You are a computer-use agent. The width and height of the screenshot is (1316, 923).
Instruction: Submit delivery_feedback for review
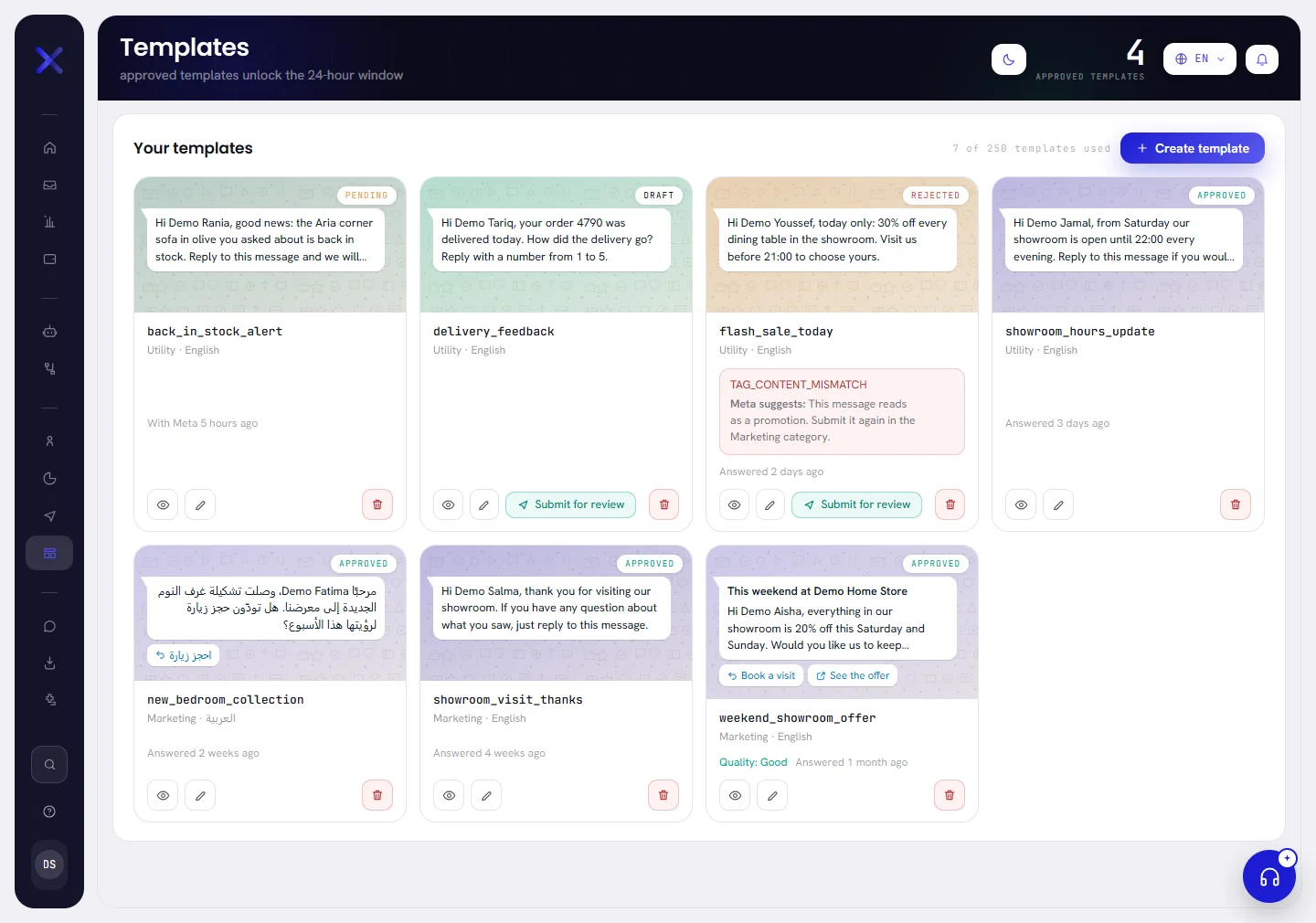[x=570, y=504]
